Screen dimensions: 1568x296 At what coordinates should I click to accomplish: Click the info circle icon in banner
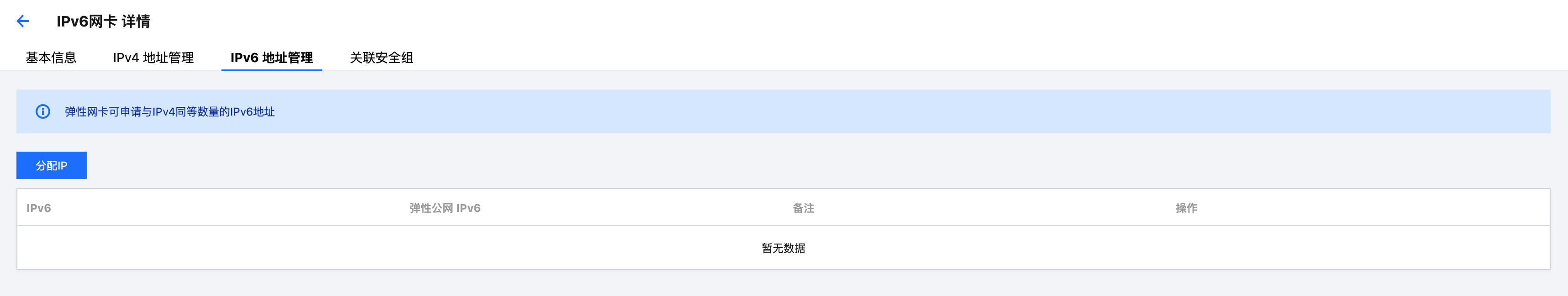[42, 111]
